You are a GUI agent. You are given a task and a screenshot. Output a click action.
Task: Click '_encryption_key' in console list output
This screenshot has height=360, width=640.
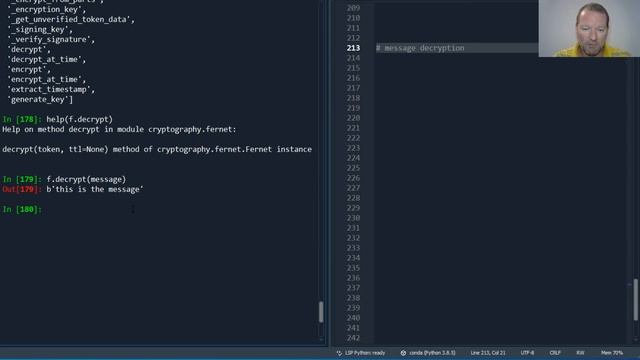pyautogui.click(x=47, y=9)
